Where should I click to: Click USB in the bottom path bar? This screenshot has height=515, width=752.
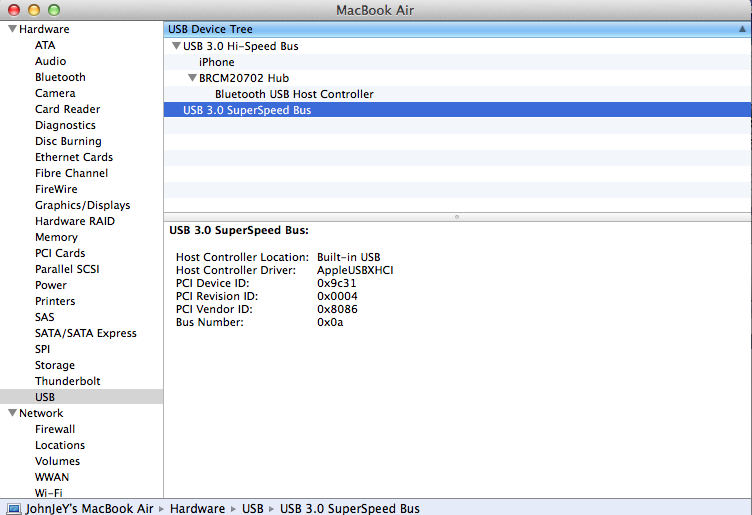(253, 508)
